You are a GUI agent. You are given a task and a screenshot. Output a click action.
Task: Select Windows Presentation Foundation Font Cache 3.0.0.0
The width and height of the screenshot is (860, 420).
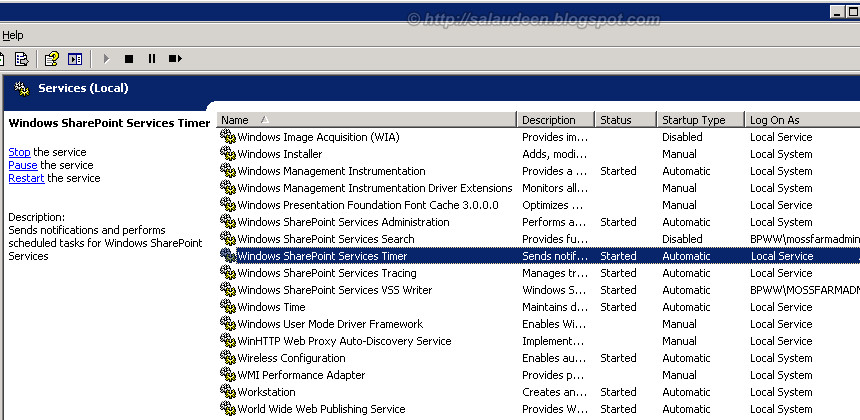click(368, 205)
